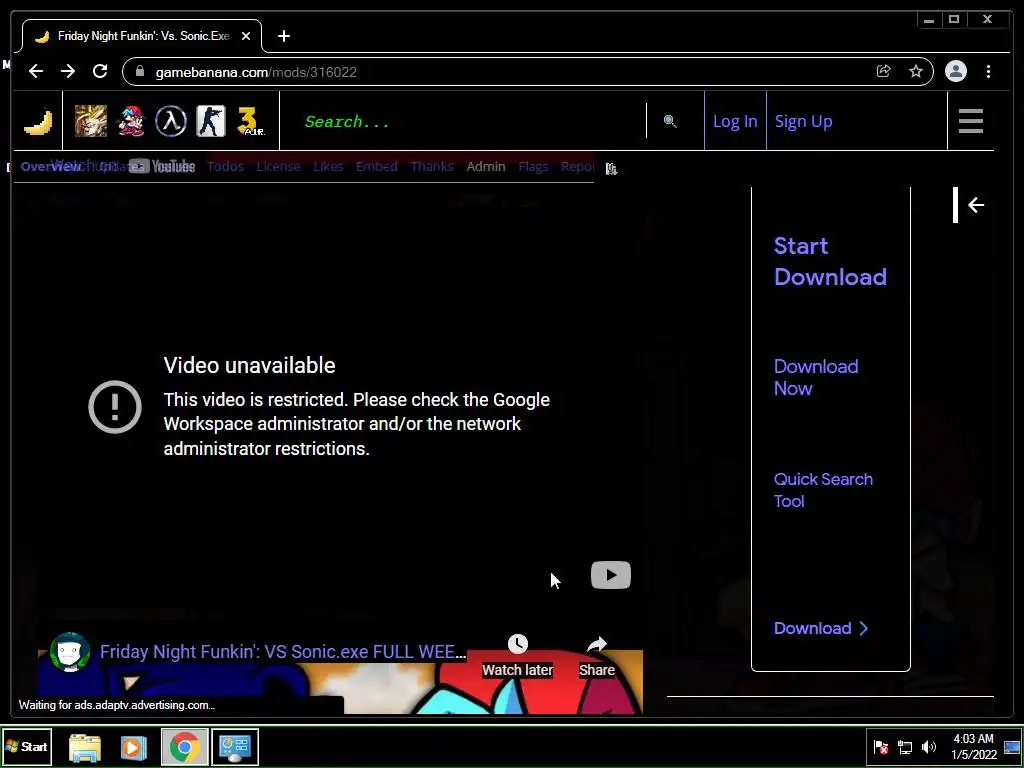Open Windows Media Player from taskbar
The image size is (1024, 768).
pos(133,747)
